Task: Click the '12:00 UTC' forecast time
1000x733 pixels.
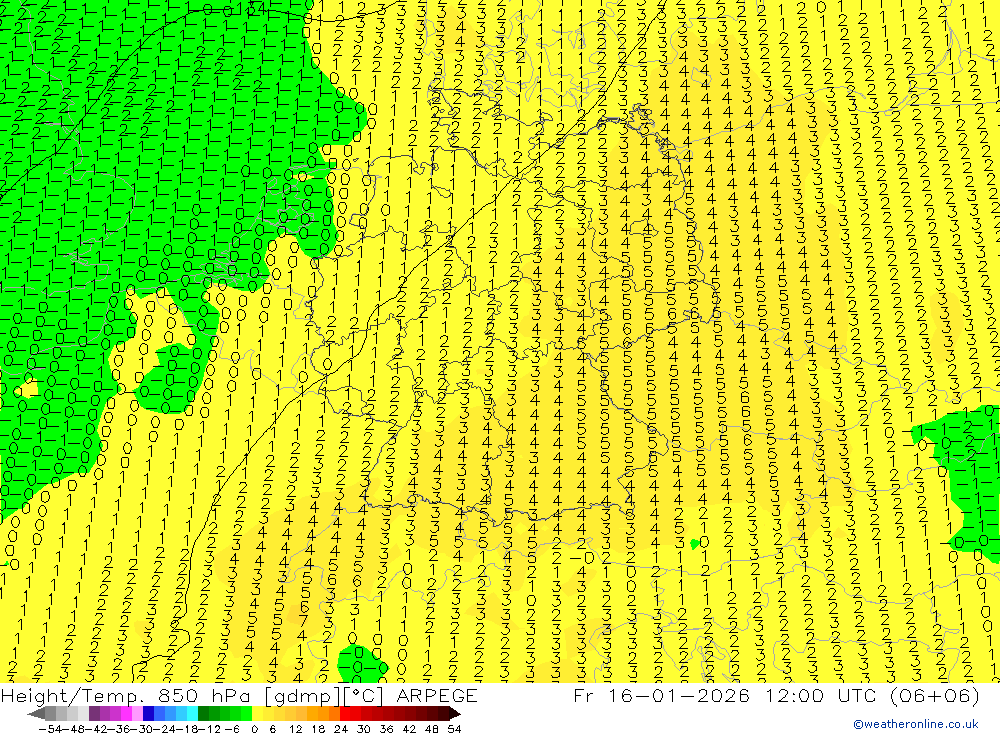Action: (x=820, y=695)
